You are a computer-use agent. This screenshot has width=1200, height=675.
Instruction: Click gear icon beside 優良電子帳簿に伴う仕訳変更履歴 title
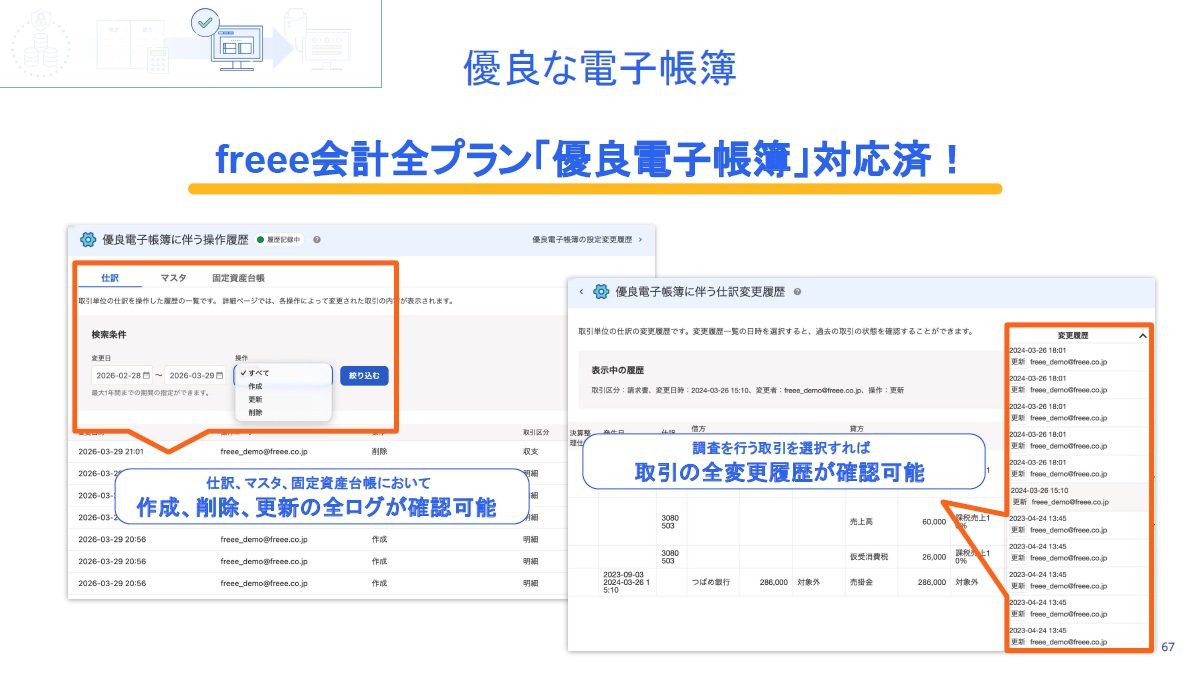601,292
